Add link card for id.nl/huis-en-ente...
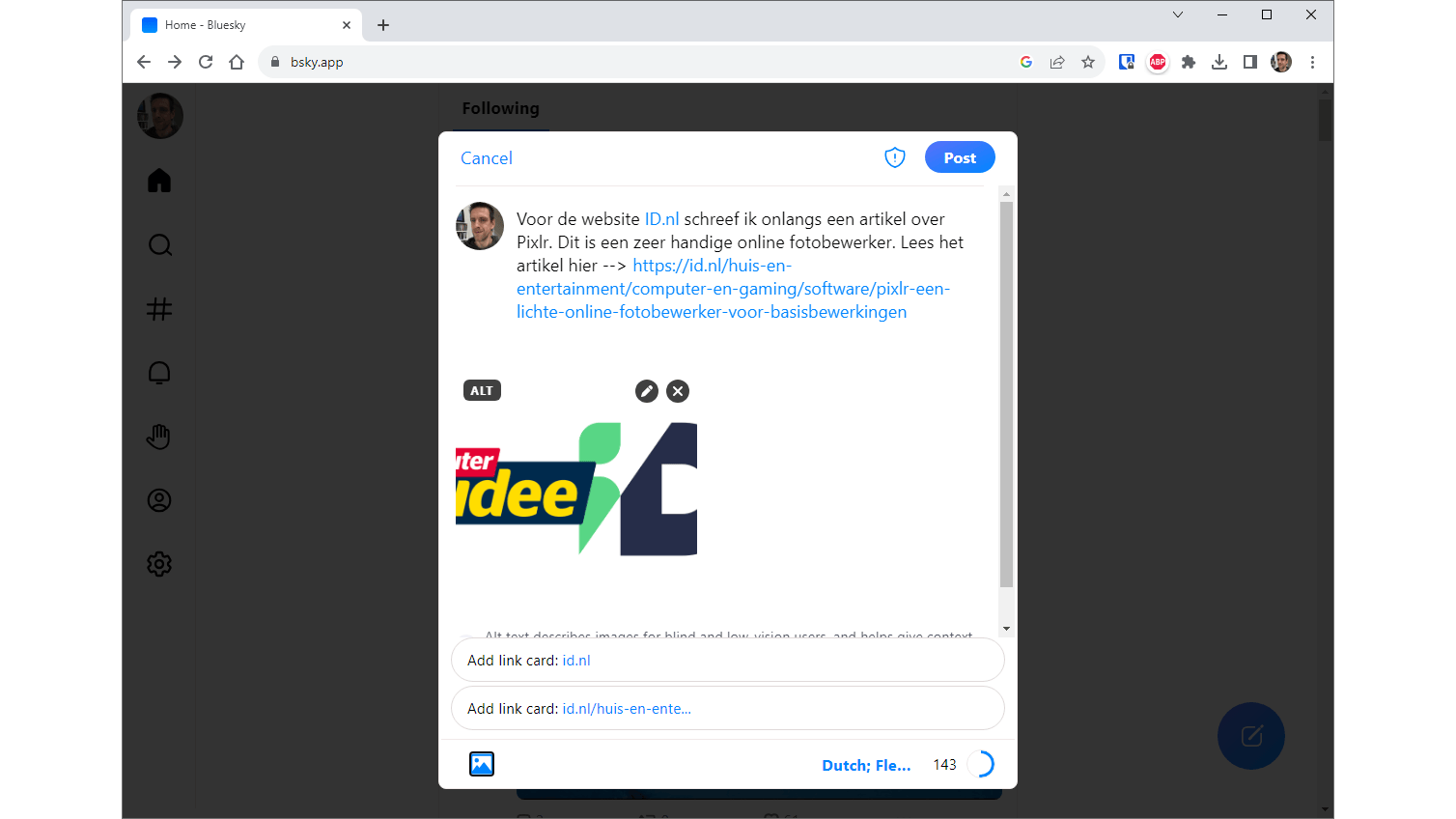The height and width of the screenshot is (819, 1456). coord(728,709)
